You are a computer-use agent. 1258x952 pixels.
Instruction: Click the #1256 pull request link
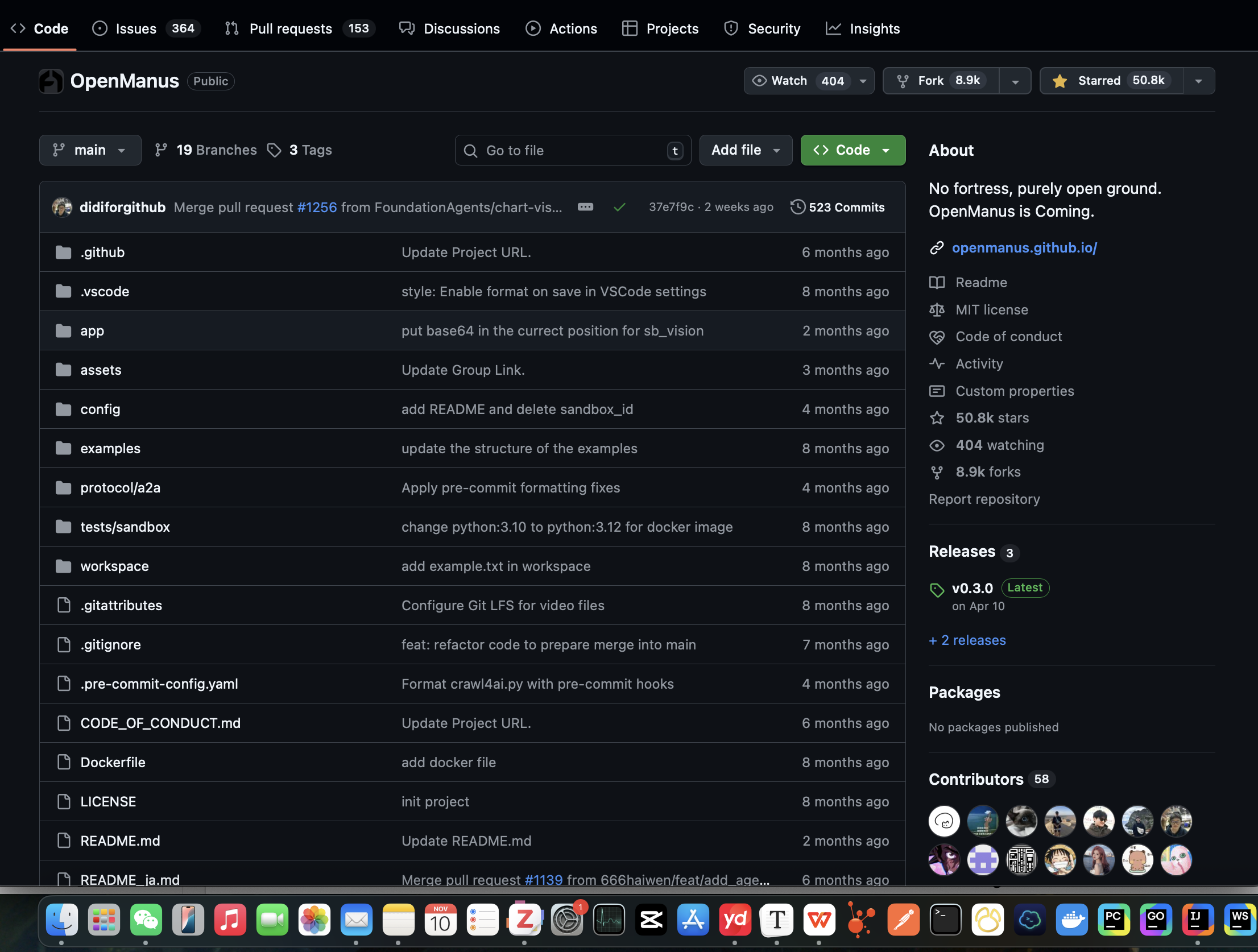coord(317,207)
